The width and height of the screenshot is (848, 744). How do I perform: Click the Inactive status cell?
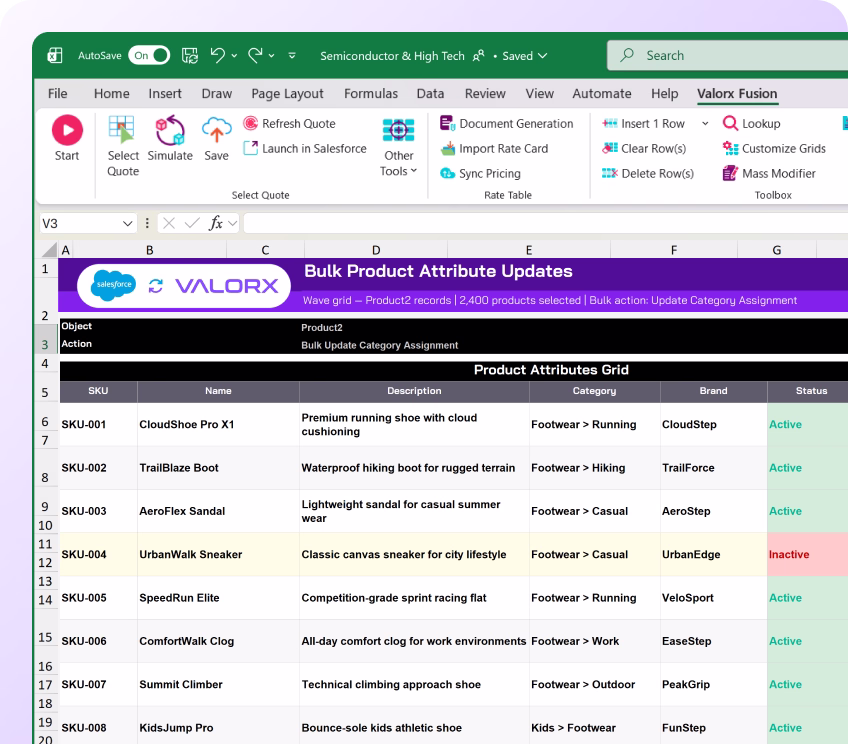[807, 554]
